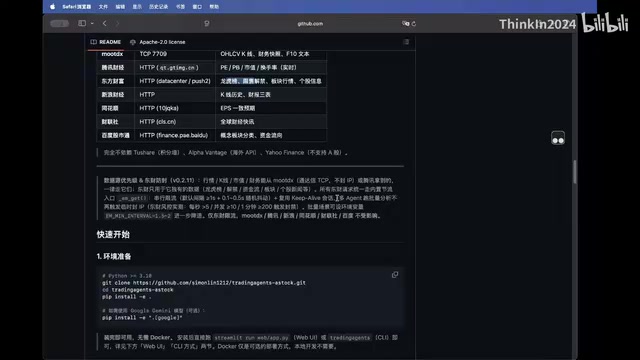Viewport: 640px width, 360px height.
Task: Open the 文件 menu
Action: point(103,7)
